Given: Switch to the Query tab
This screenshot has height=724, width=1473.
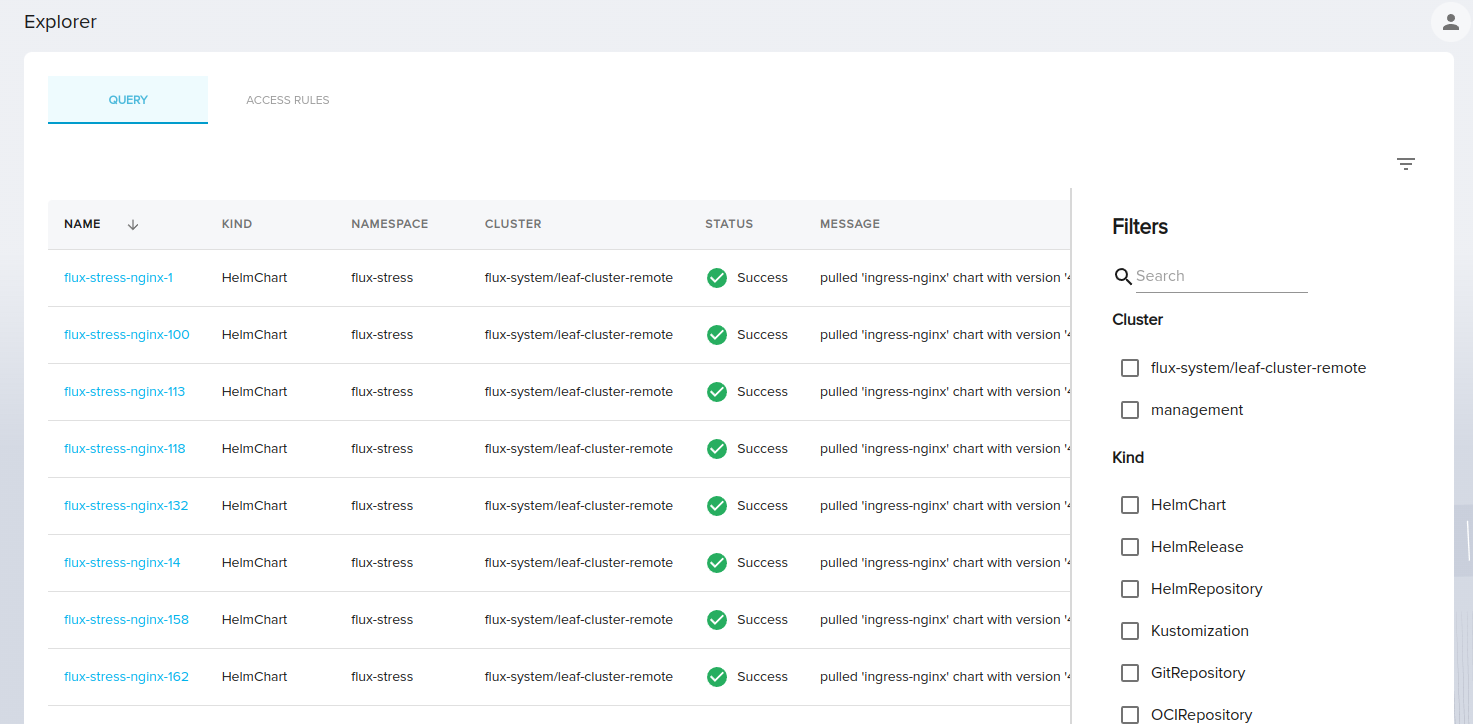Looking at the screenshot, I should 128,100.
